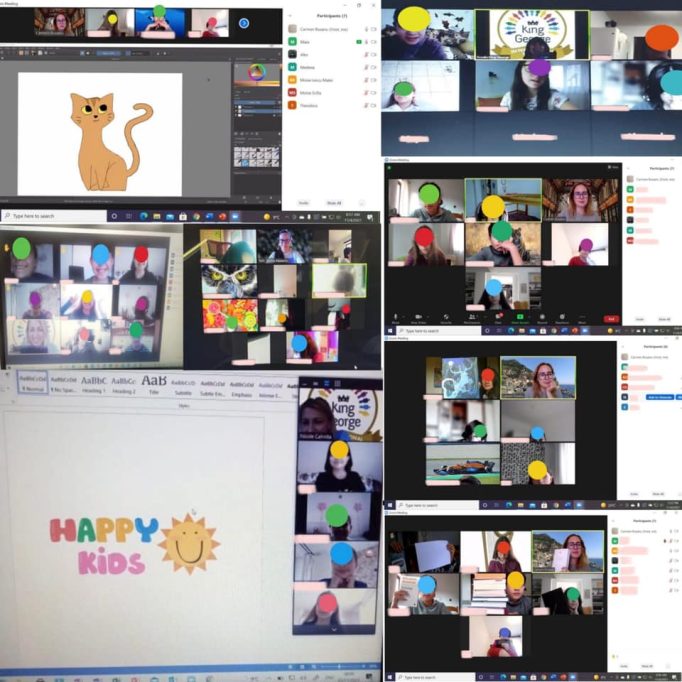Click green Share Screen in Zoom toolbar
Screen dimensions: 682x682
(520, 318)
